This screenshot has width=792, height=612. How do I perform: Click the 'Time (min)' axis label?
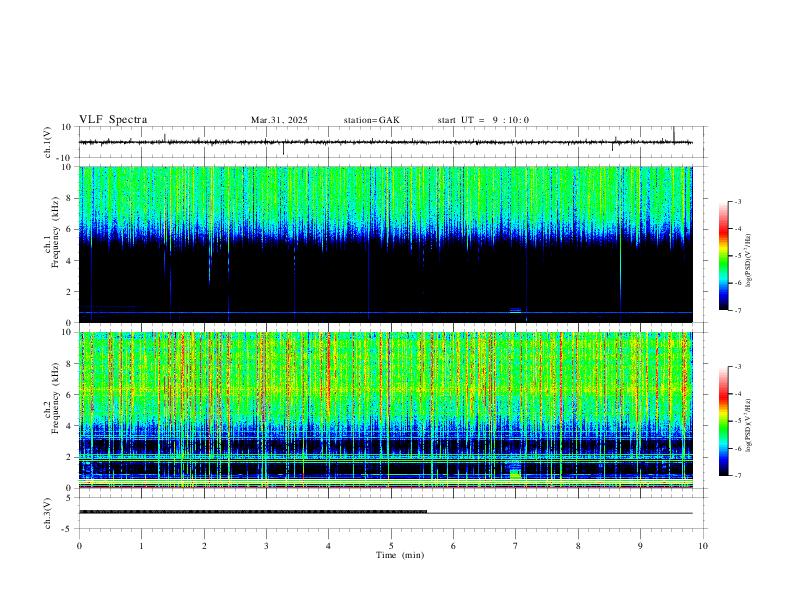(400, 555)
